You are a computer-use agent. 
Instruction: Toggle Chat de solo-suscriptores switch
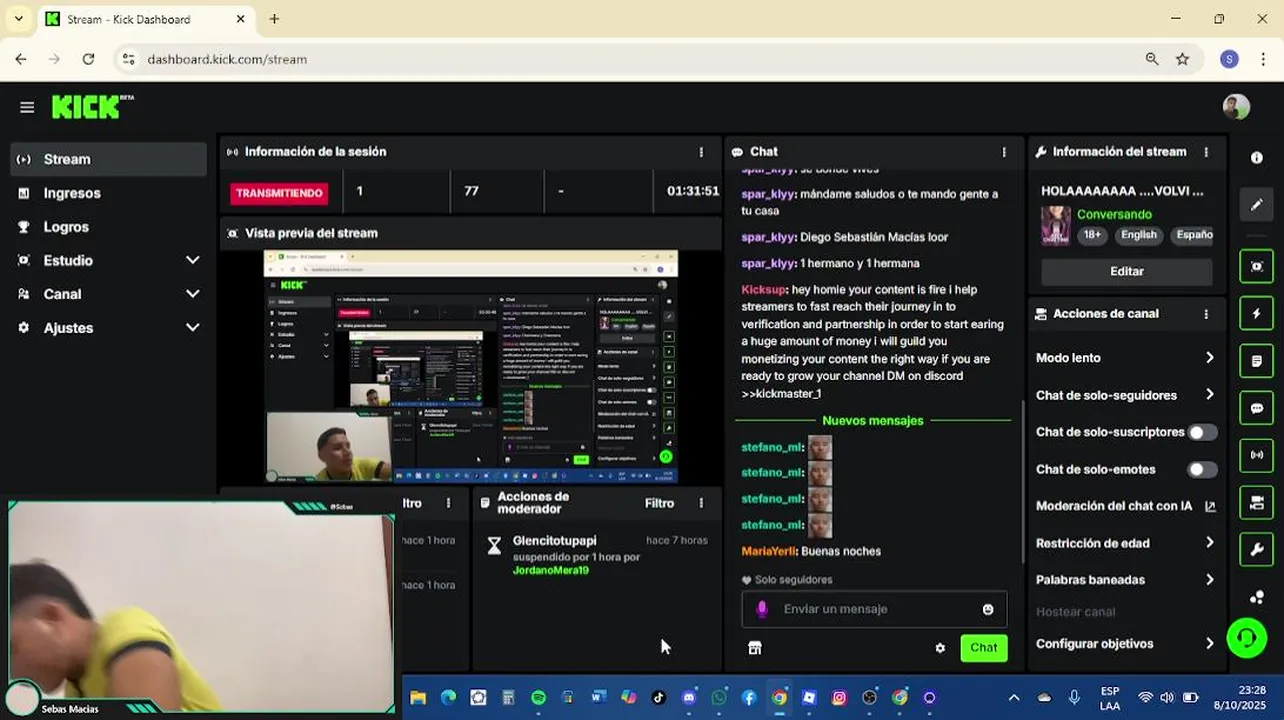[x=1201, y=432]
